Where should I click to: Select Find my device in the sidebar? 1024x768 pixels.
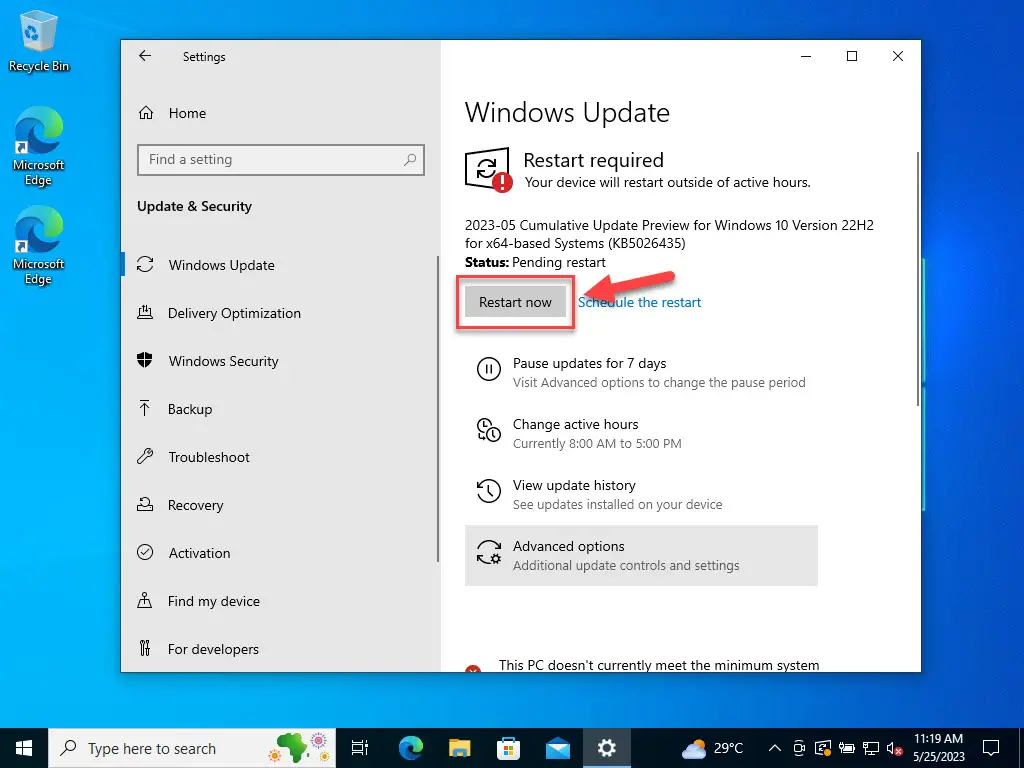click(x=280, y=601)
